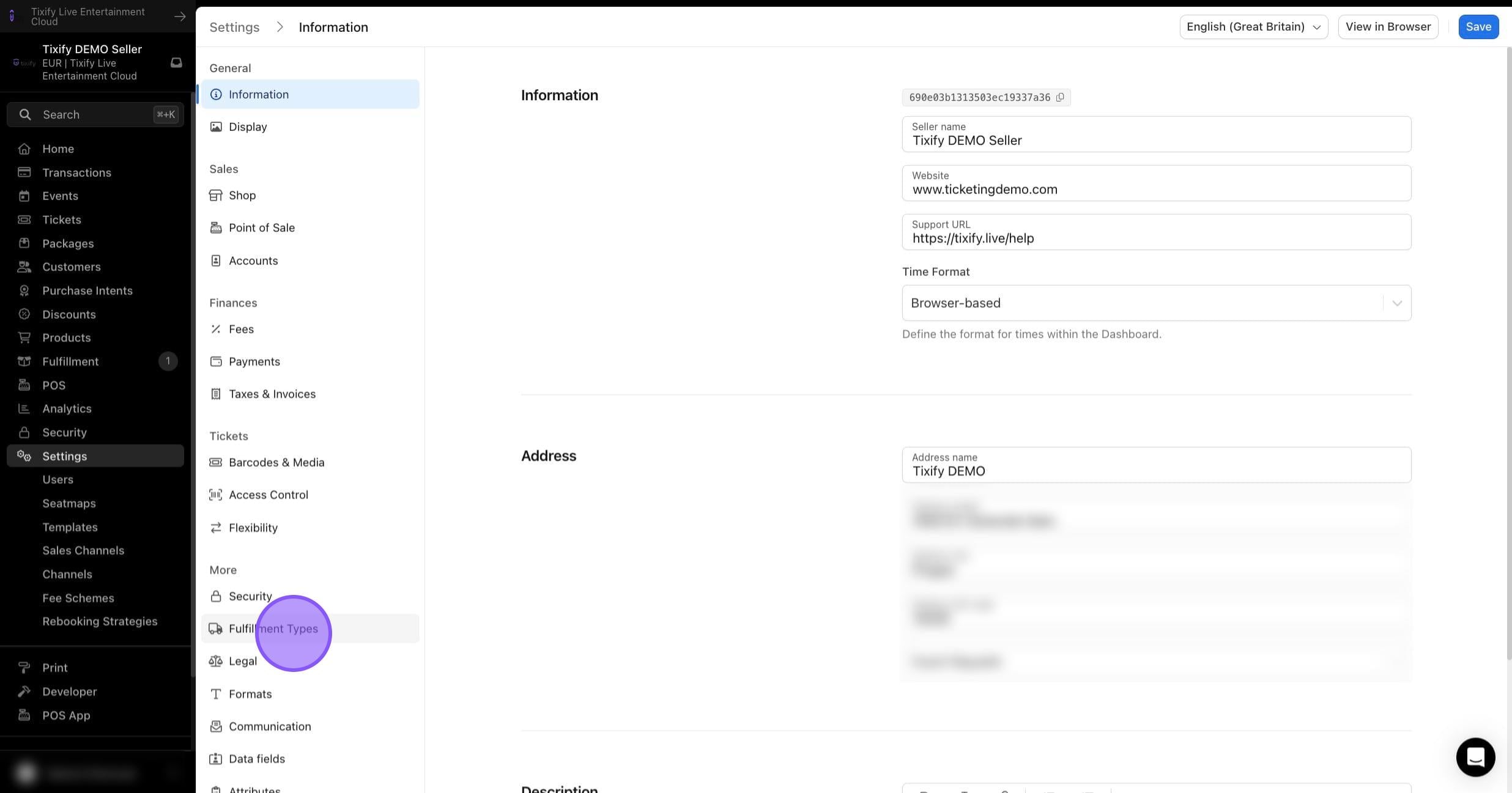Viewport: 1512px width, 793px height.
Task: Click the Developer hammer icon
Action: (24, 692)
